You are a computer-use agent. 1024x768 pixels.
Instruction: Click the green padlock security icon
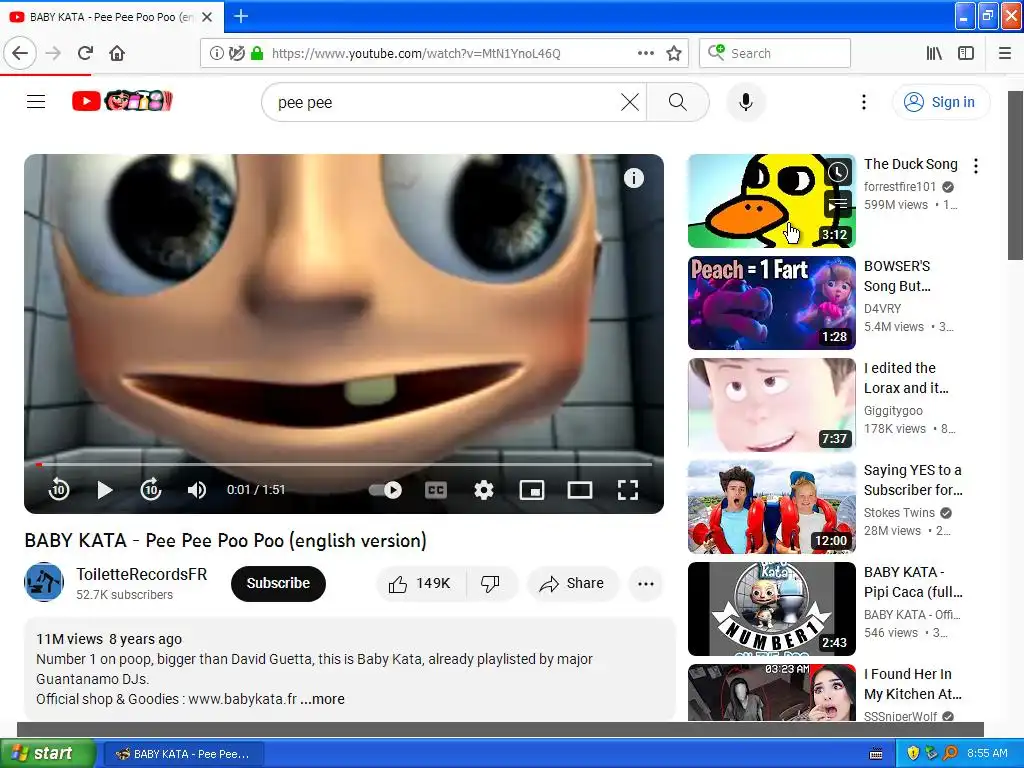pos(257,53)
